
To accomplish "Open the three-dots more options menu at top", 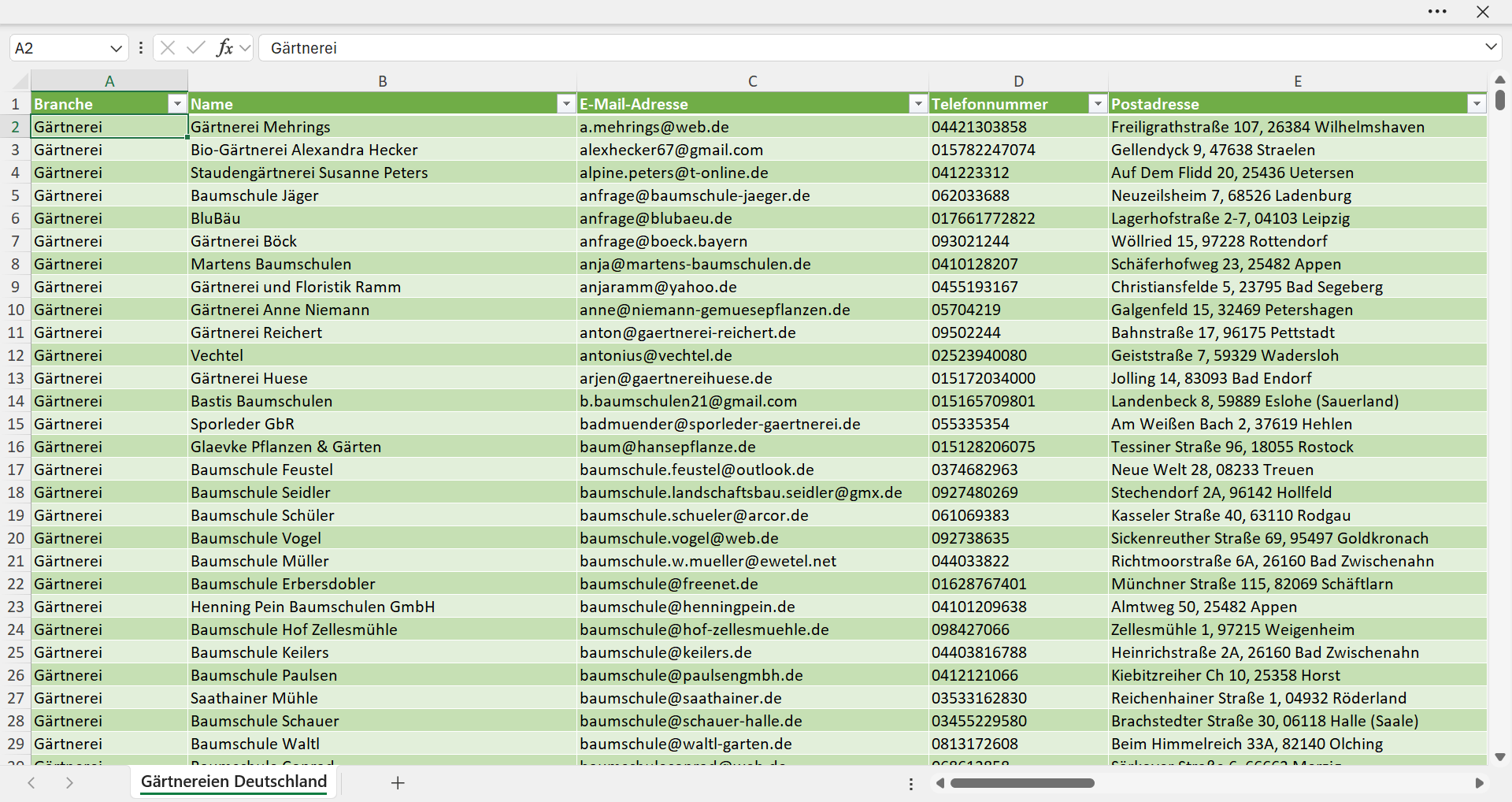I will point(1437,12).
